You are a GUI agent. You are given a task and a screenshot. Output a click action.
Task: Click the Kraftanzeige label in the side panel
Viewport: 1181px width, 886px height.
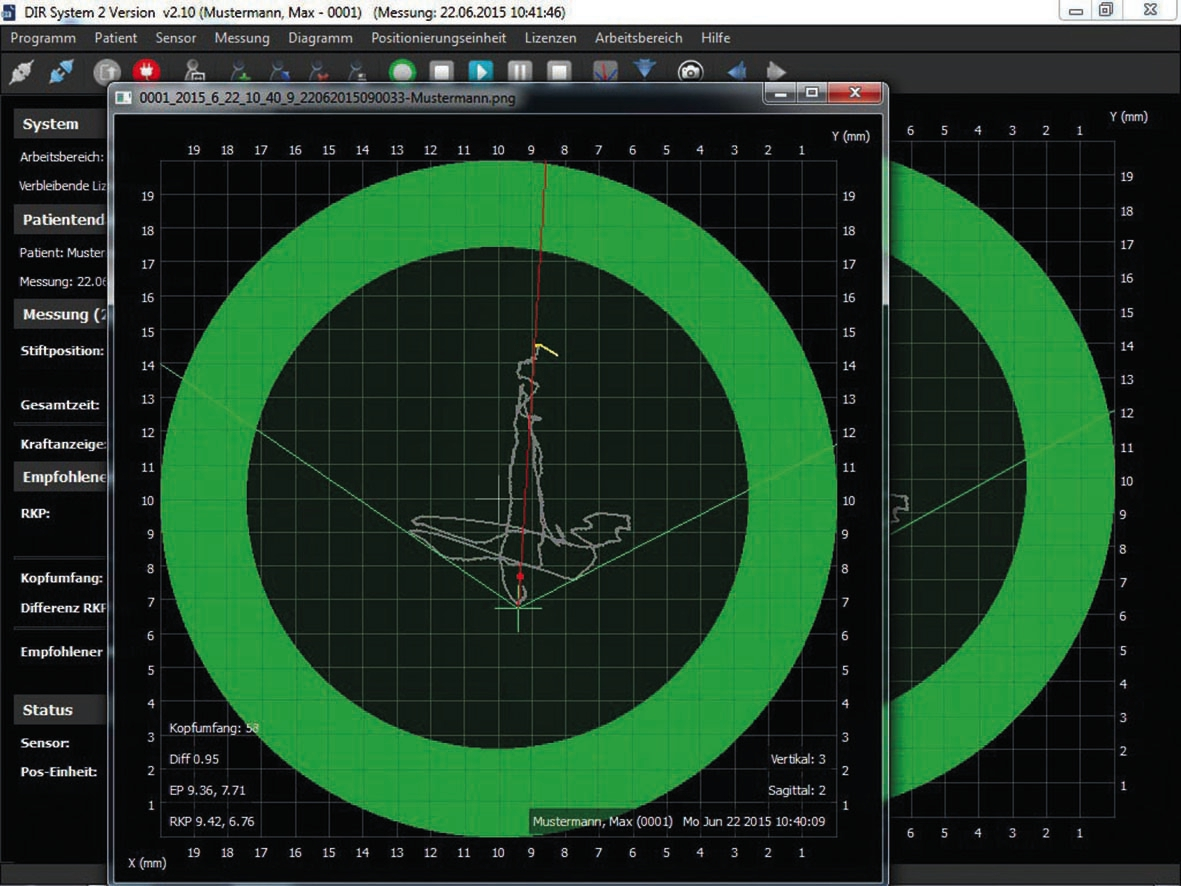tap(63, 444)
